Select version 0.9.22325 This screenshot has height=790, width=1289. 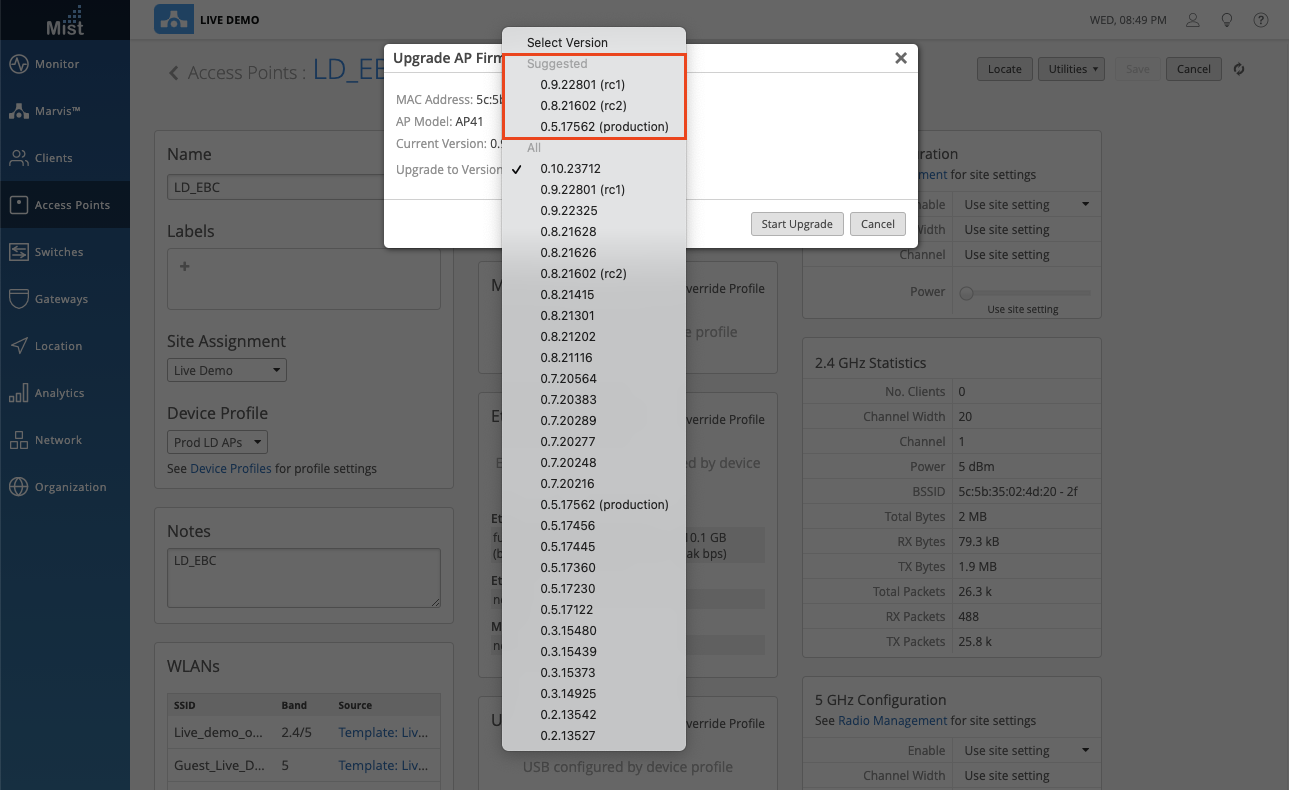click(594, 210)
